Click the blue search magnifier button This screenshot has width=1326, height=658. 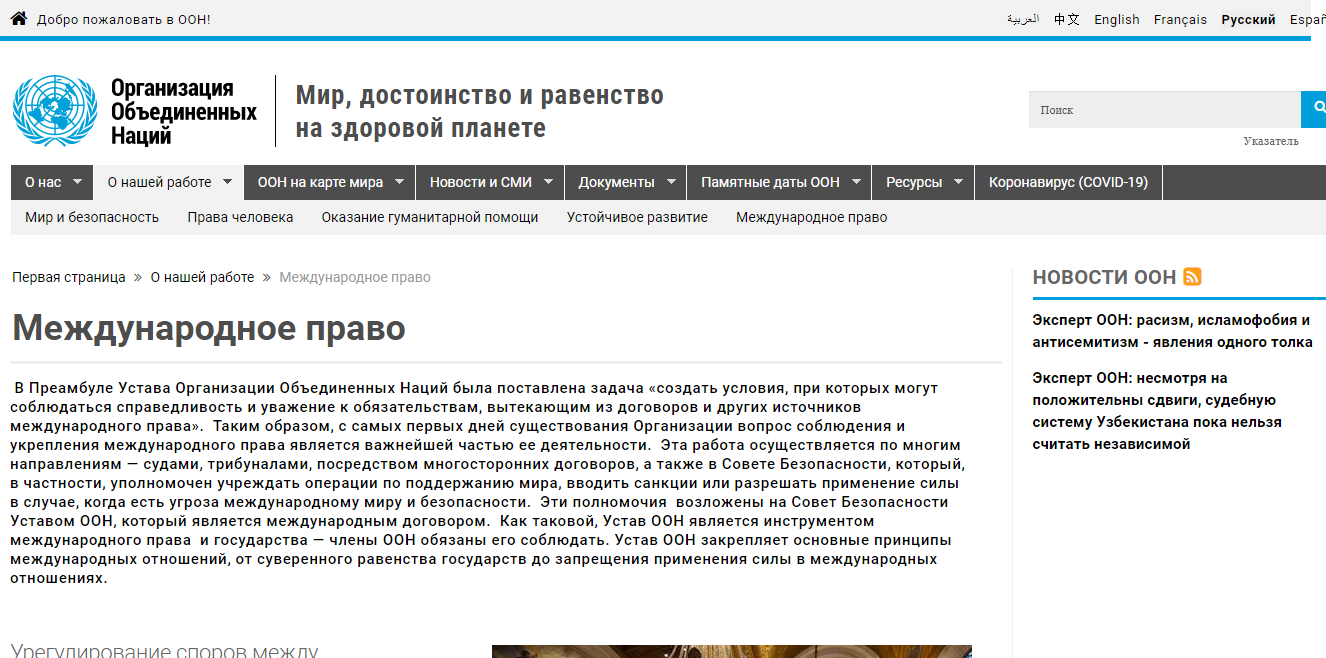pyautogui.click(x=1314, y=109)
